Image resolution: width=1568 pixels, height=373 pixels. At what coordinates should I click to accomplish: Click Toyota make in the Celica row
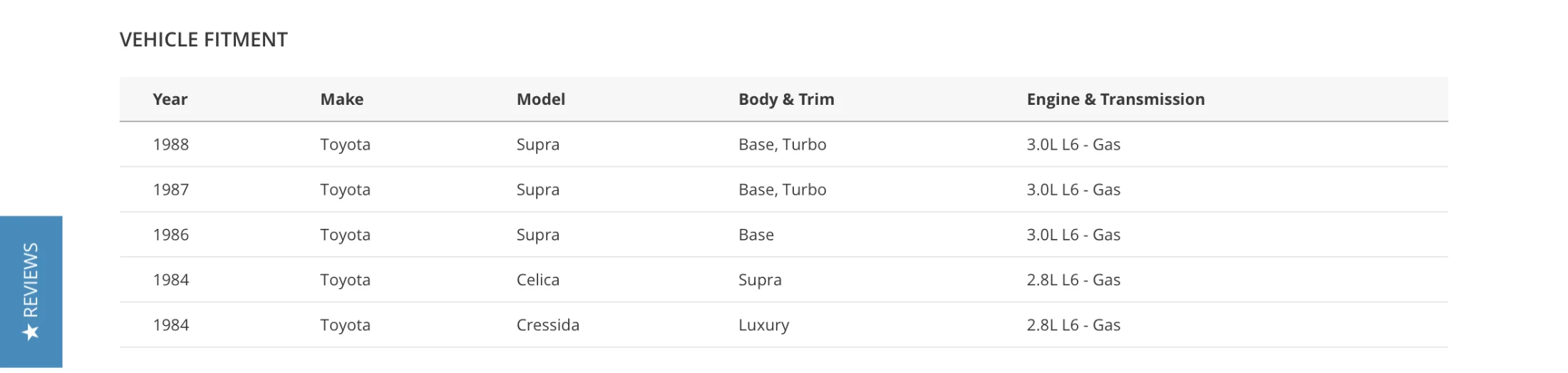(345, 280)
